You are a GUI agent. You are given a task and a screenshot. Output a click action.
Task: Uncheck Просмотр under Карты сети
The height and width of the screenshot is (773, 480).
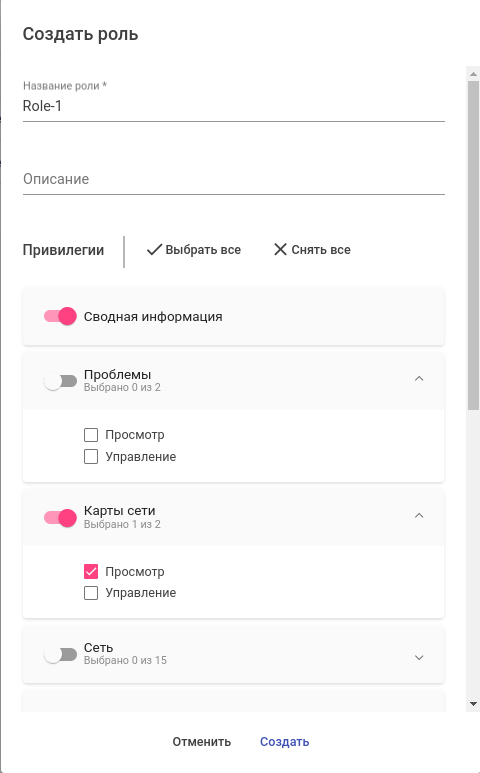pyautogui.click(x=91, y=571)
